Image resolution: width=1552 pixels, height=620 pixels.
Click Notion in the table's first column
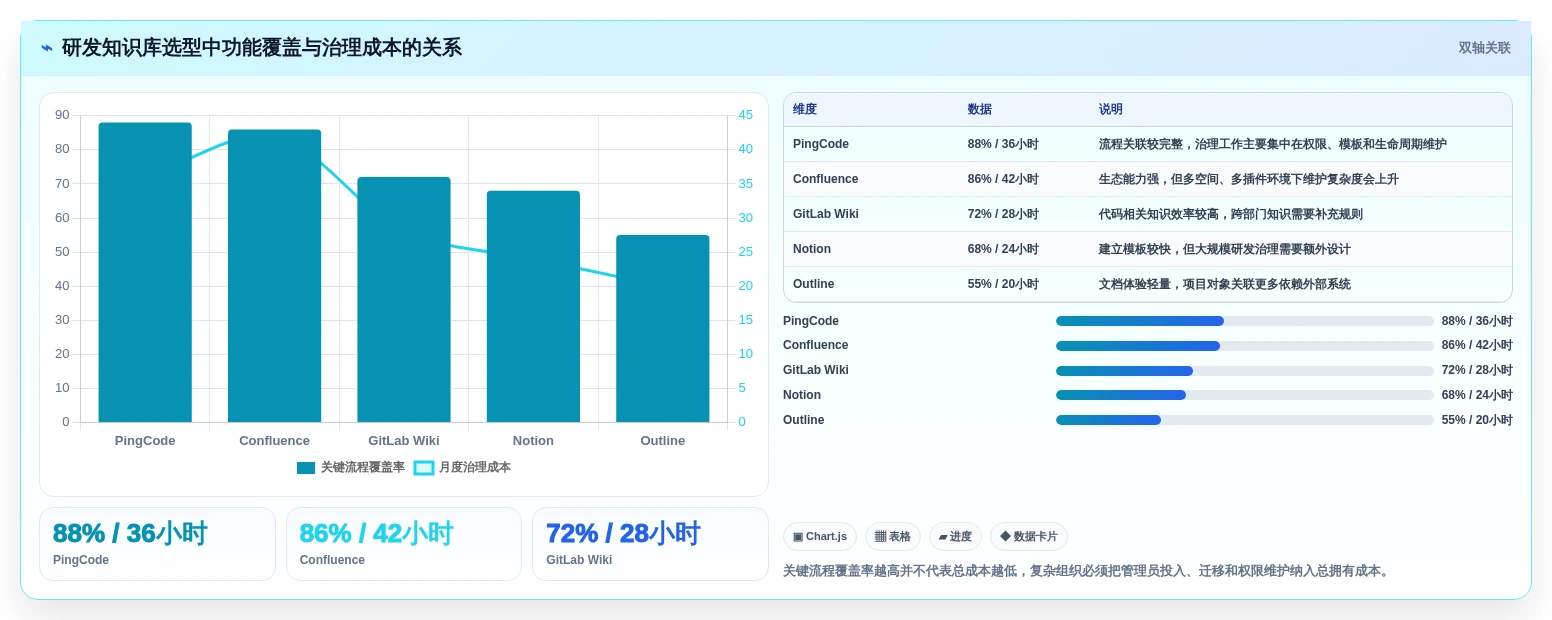click(x=812, y=249)
